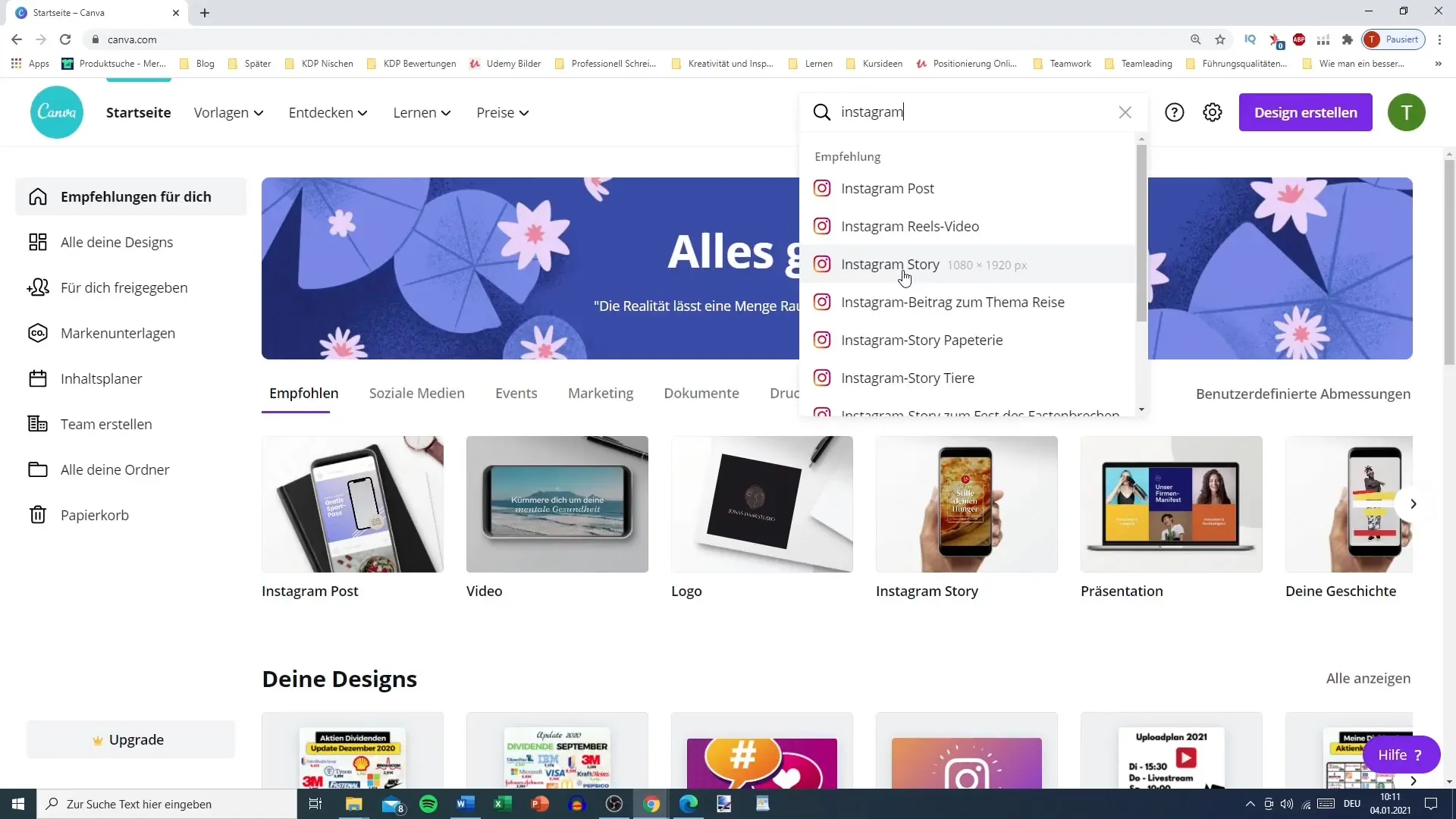Select Empfehlungen für dich home item
The height and width of the screenshot is (819, 1456).
coord(130,196)
